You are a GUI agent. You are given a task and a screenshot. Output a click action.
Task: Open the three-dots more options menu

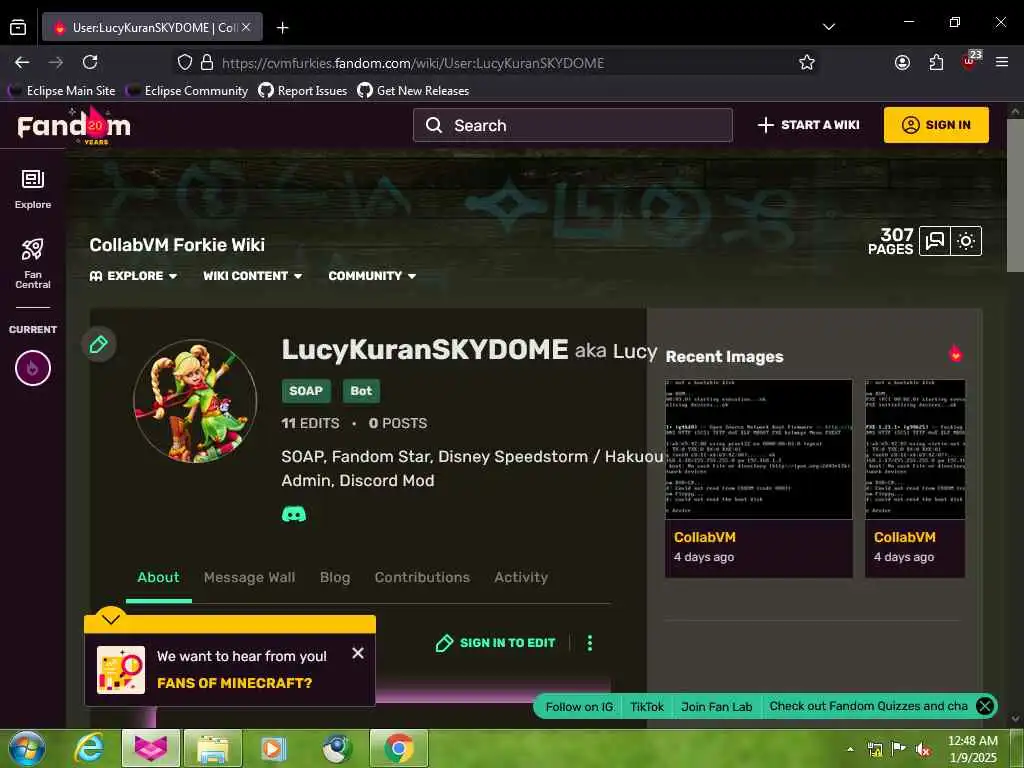coord(590,643)
